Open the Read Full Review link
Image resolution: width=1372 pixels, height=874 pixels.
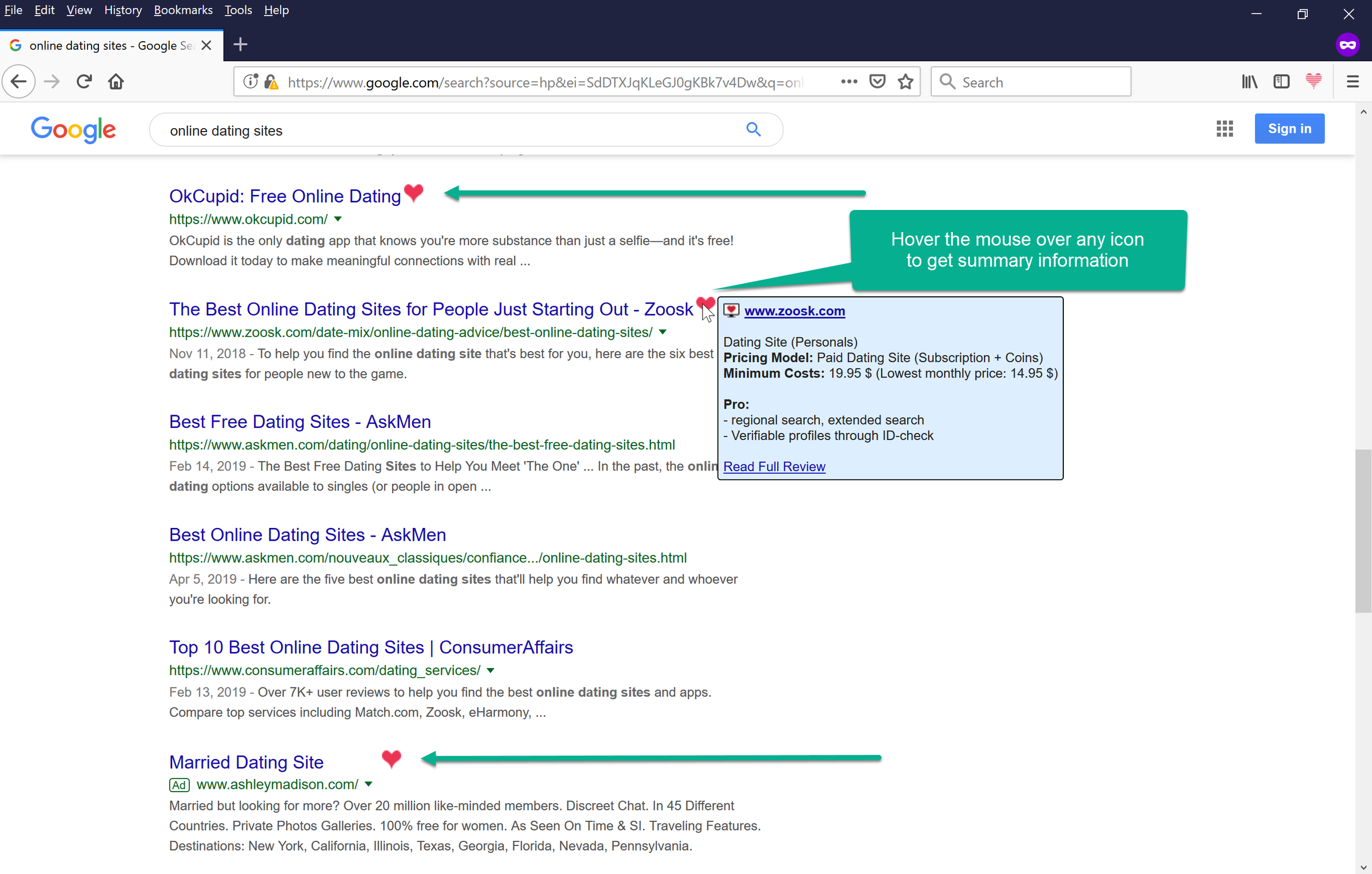(x=774, y=467)
